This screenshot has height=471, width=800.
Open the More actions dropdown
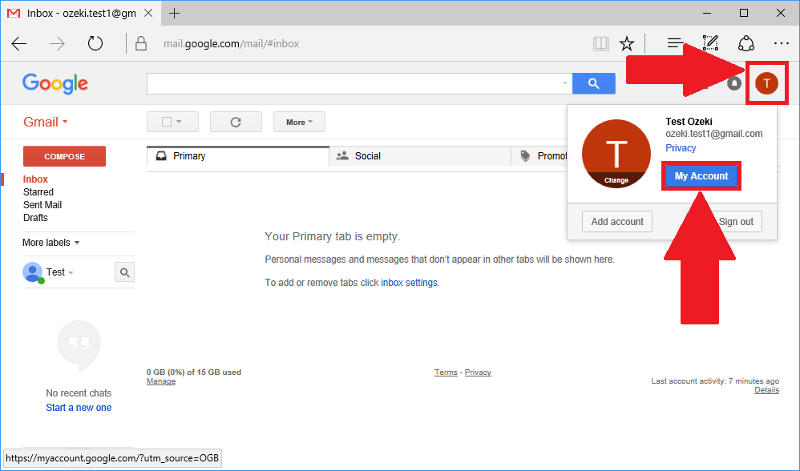click(x=299, y=122)
